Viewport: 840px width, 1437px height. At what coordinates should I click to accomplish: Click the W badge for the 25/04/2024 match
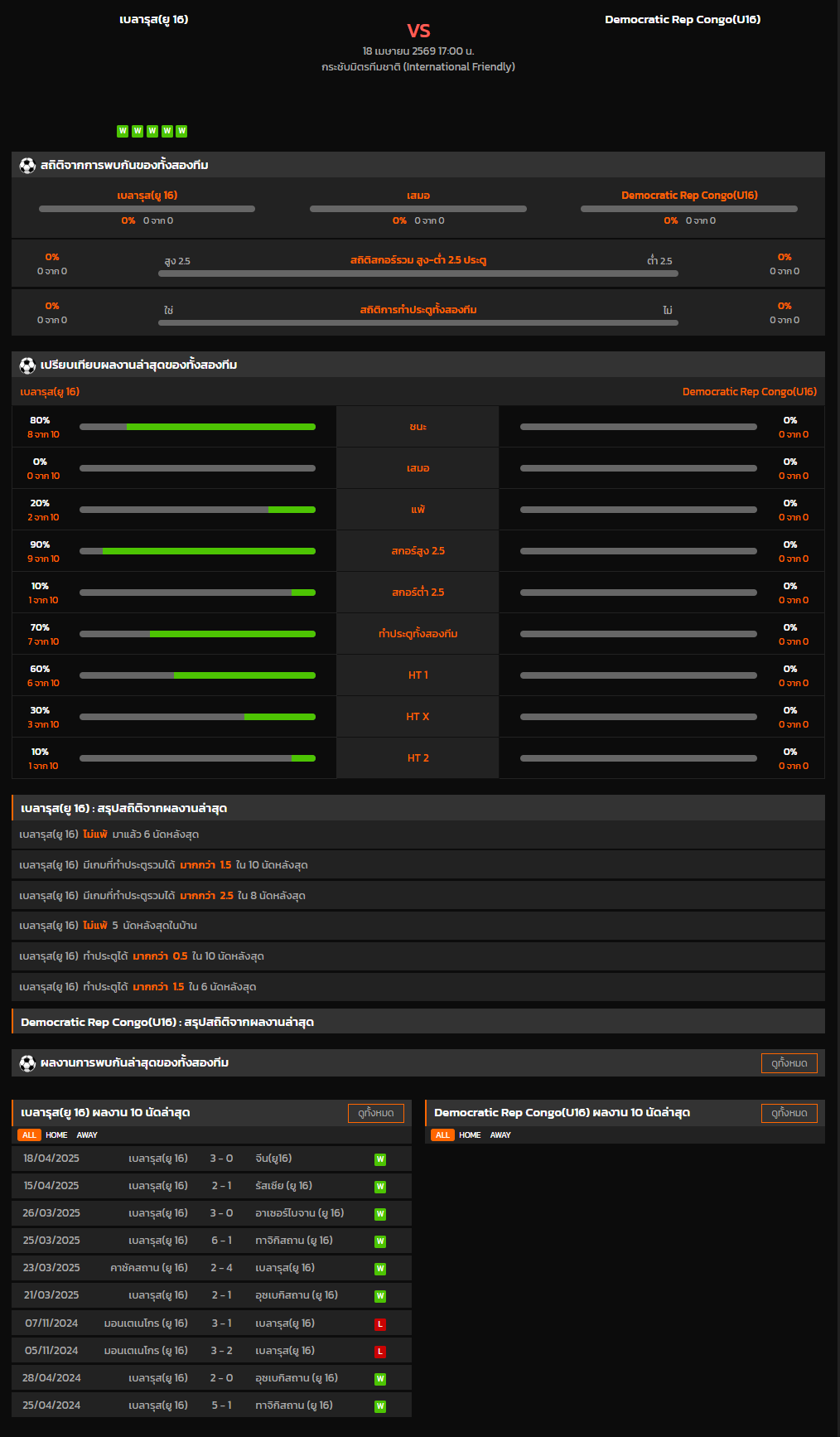[x=380, y=1406]
